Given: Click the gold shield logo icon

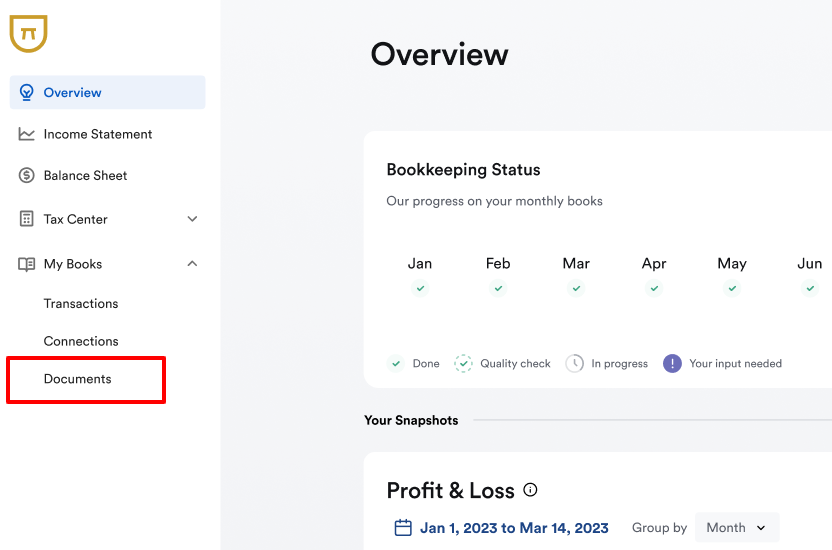Looking at the screenshot, I should 28,34.
